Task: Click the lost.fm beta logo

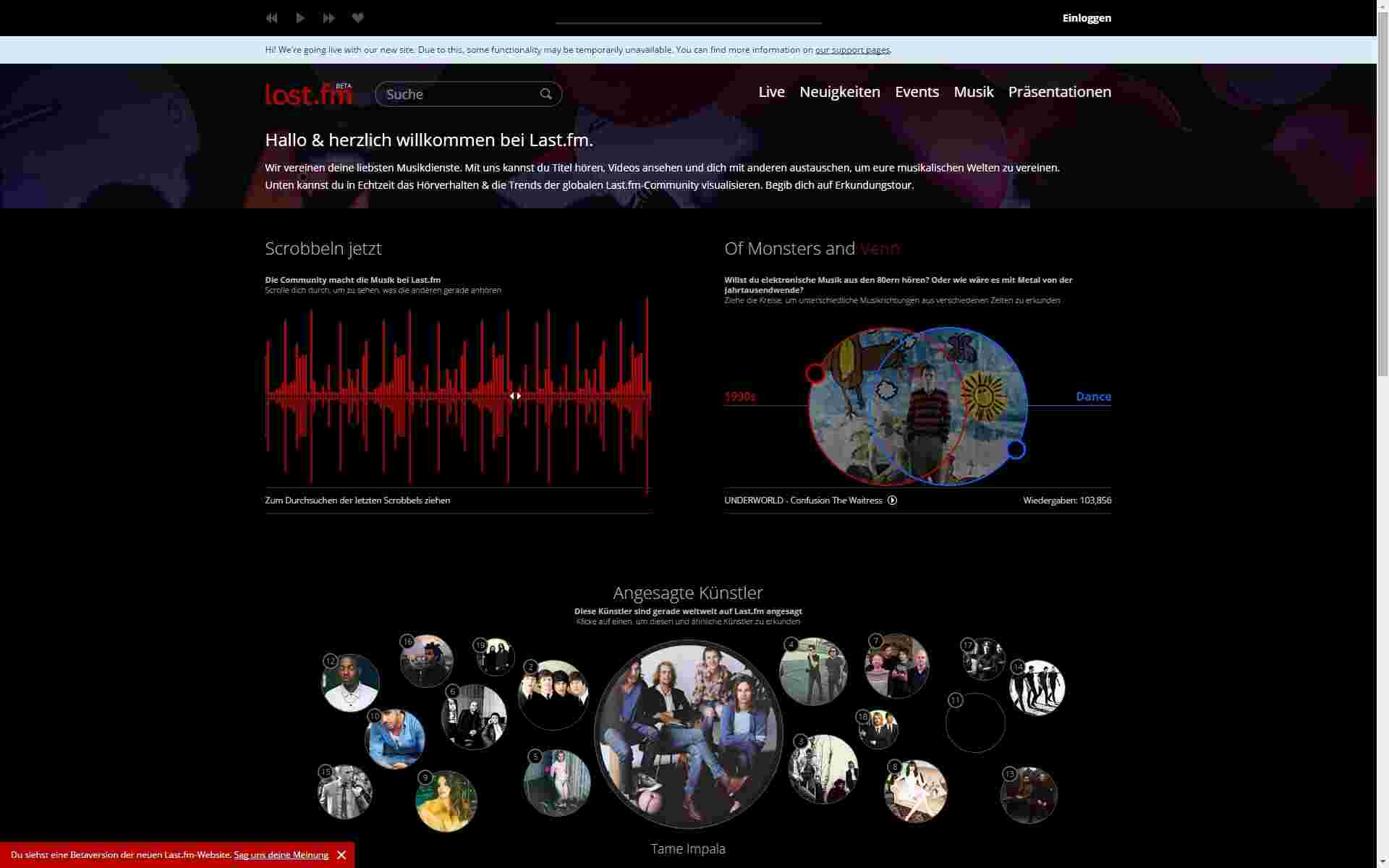Action: [x=309, y=93]
